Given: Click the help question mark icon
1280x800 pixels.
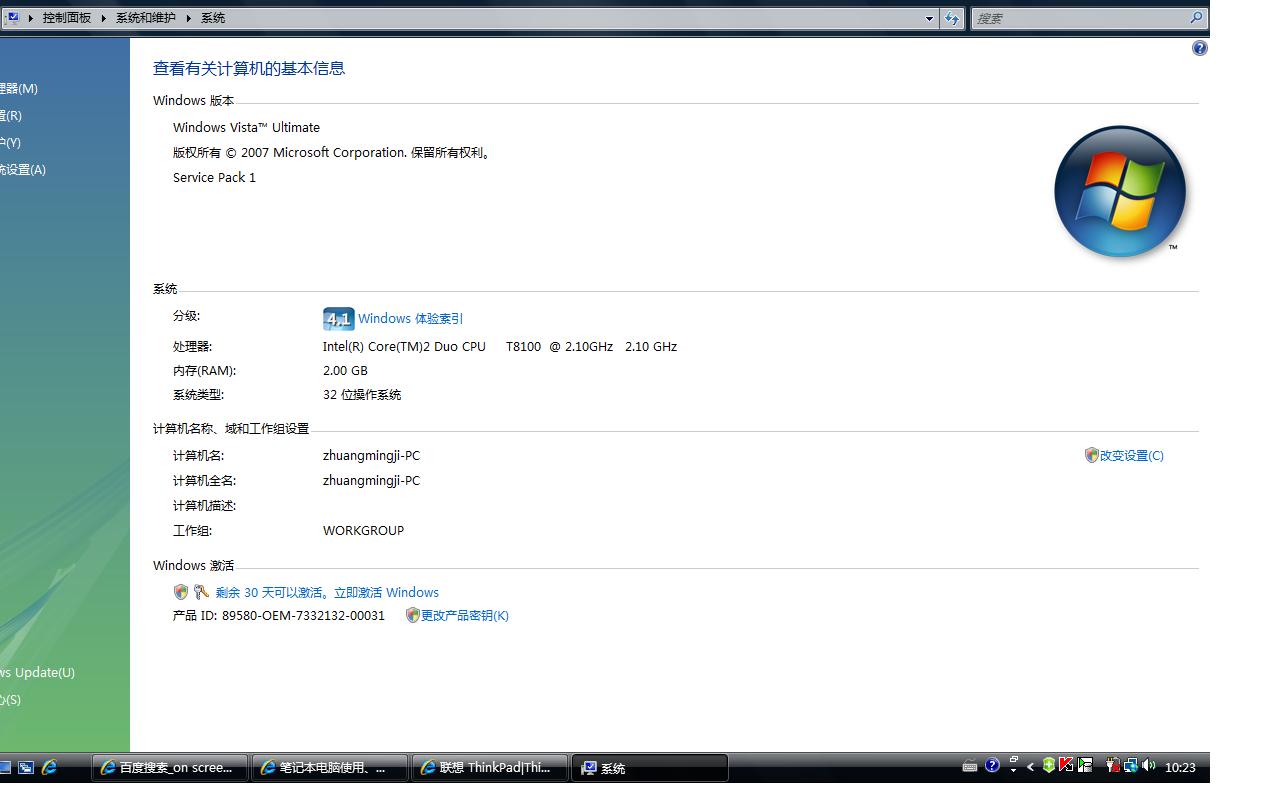Looking at the screenshot, I should pos(1200,48).
